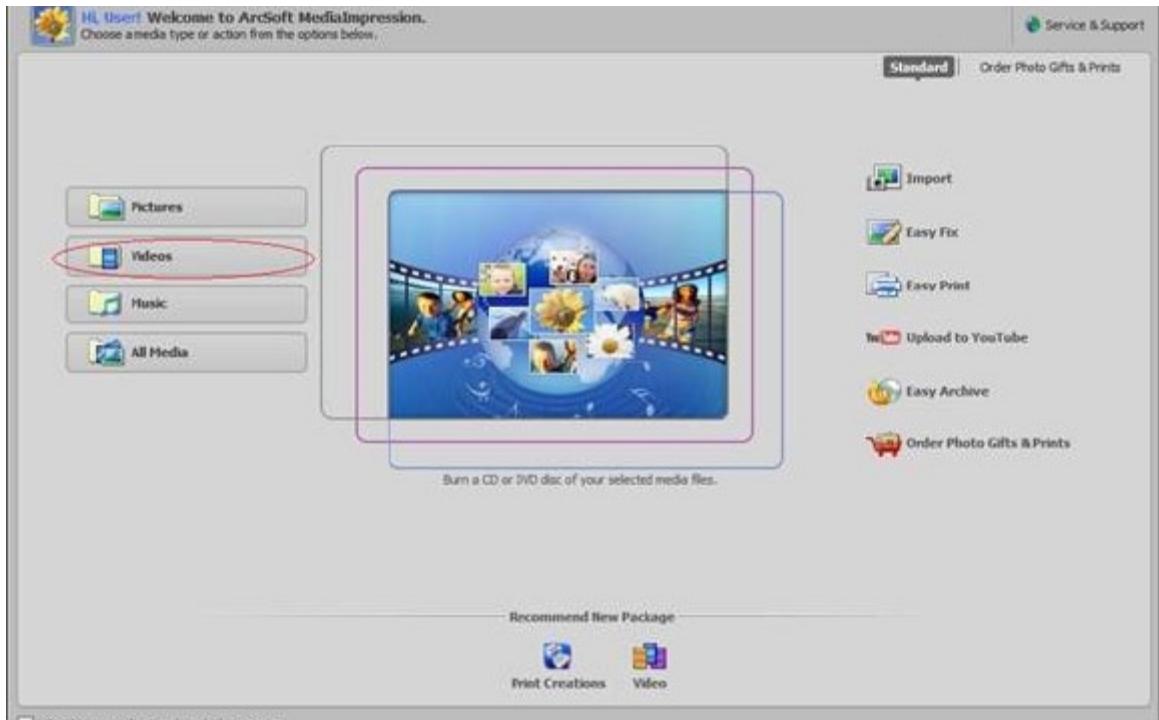The width and height of the screenshot is (1159, 720).
Task: Click the sunflower ArcSoft logo icon
Action: point(52,25)
